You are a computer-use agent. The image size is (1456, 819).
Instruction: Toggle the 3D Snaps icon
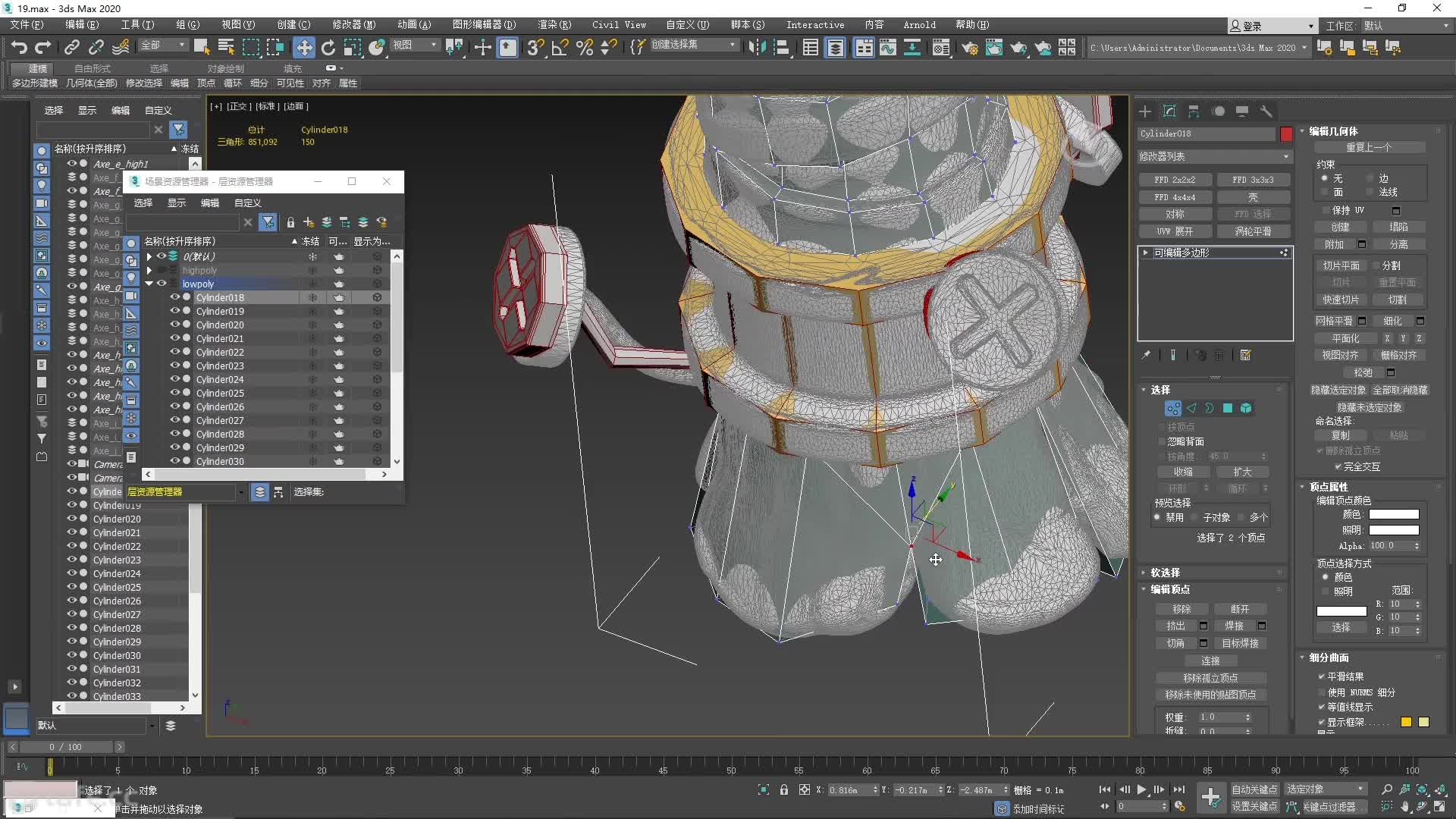pos(535,48)
